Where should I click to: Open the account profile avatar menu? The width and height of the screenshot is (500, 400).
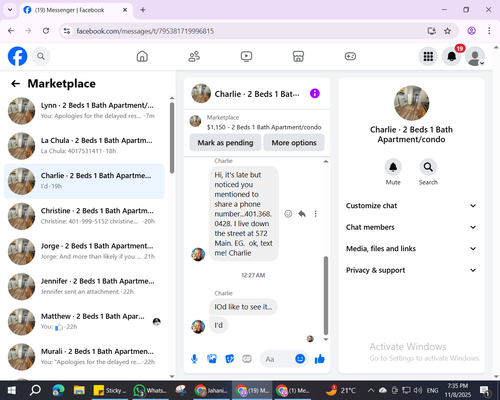475,56
